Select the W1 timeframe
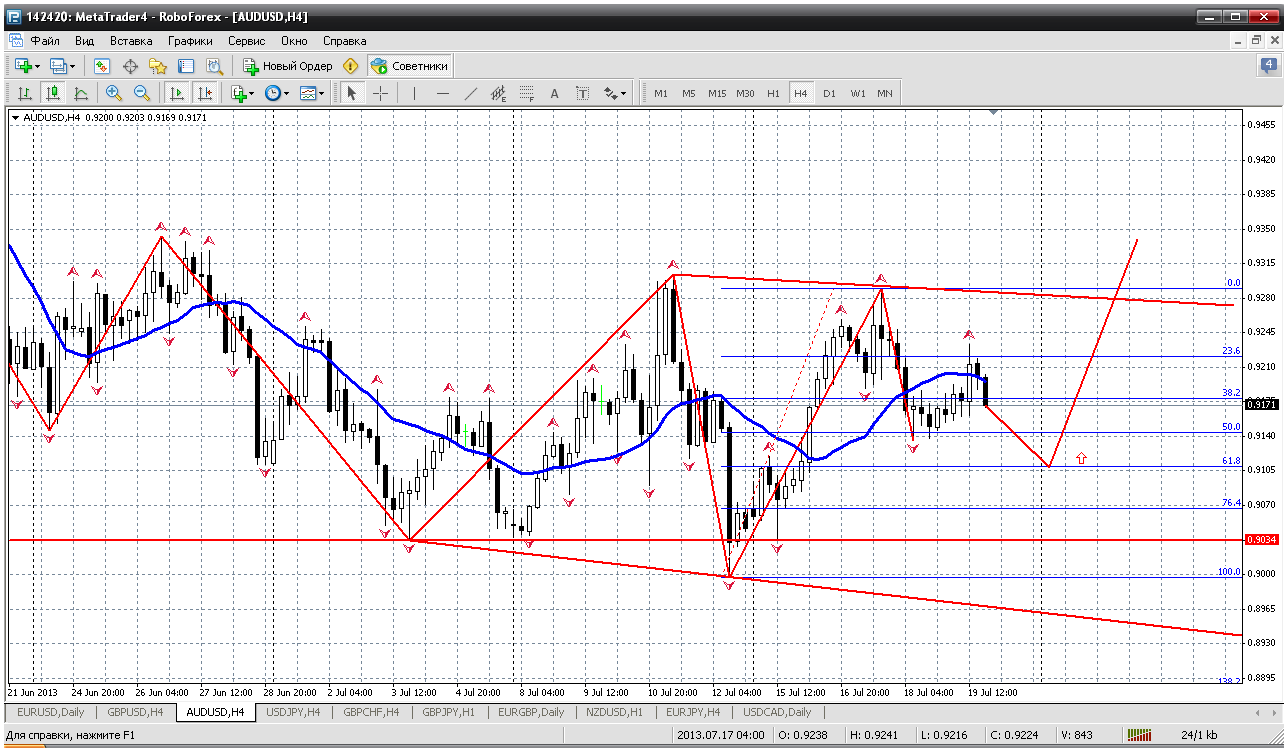This screenshot has width=1288, height=748. pos(858,93)
